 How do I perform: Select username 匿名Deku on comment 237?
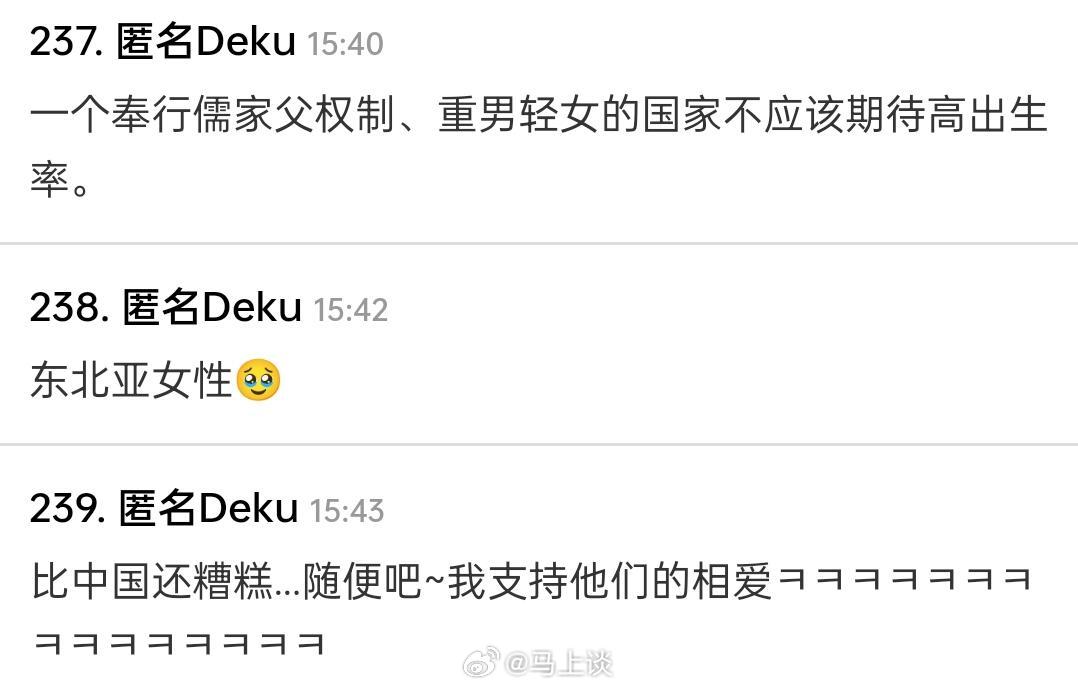(x=206, y=41)
